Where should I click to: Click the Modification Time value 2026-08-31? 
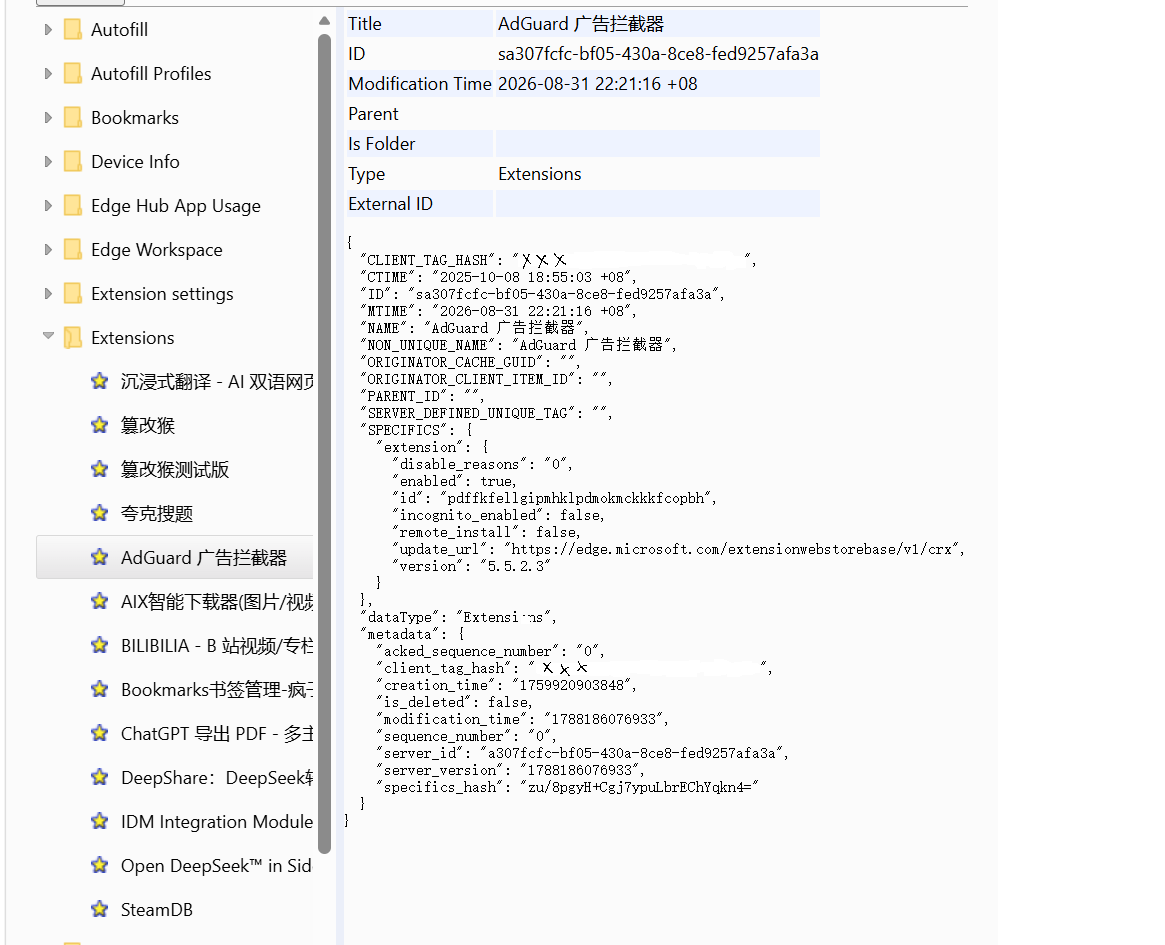[597, 83]
